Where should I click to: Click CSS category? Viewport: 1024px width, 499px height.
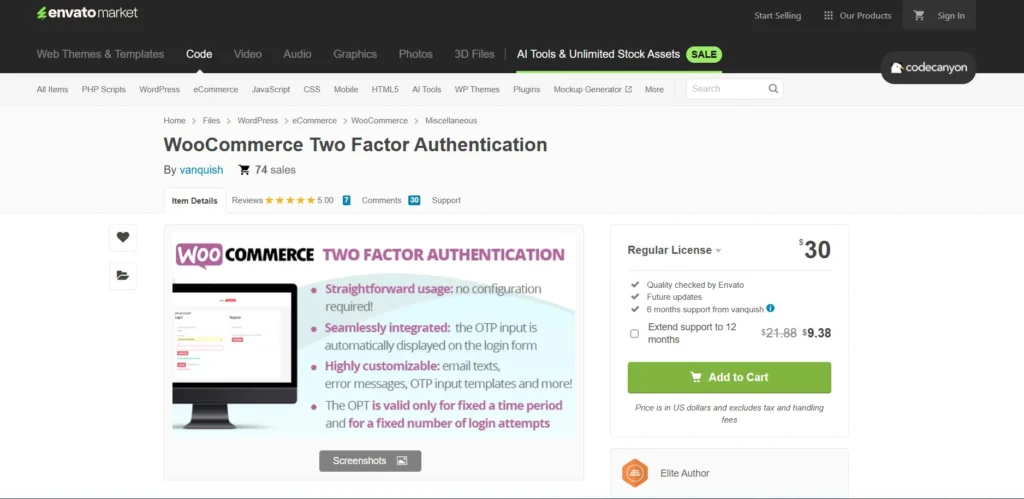click(x=312, y=89)
